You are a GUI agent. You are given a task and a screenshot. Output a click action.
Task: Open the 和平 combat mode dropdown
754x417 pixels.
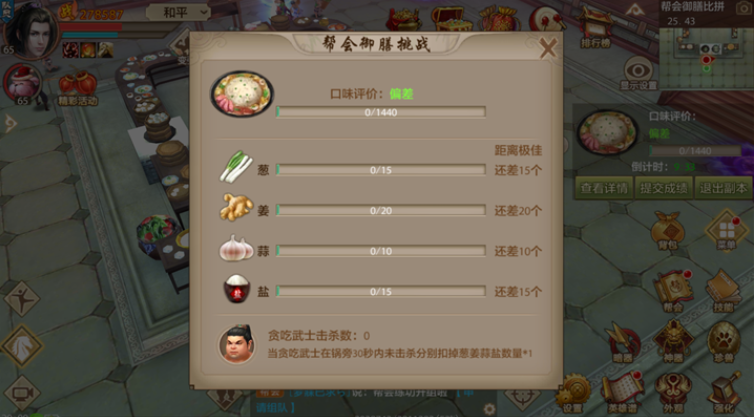click(x=178, y=12)
